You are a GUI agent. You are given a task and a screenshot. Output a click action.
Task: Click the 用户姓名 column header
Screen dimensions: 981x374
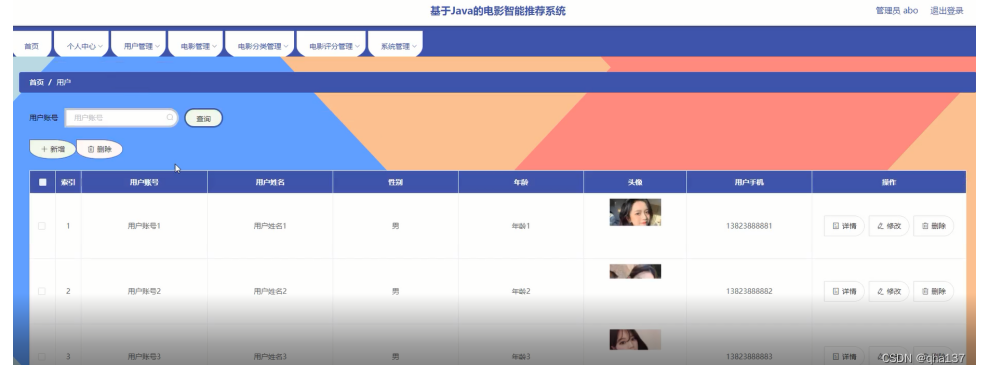[x=270, y=183]
